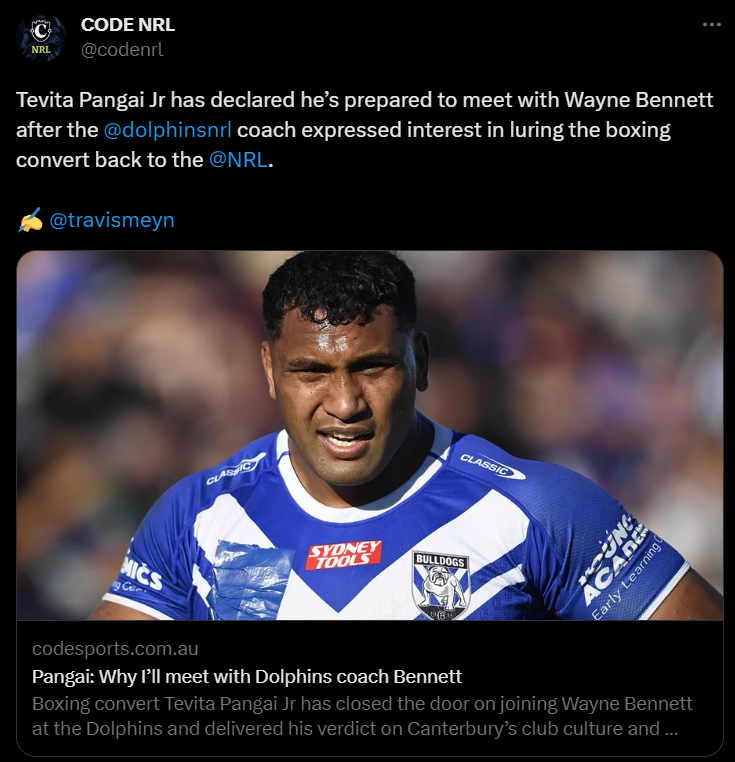Open the CODE NRL profile avatar

pyautogui.click(x=41, y=37)
